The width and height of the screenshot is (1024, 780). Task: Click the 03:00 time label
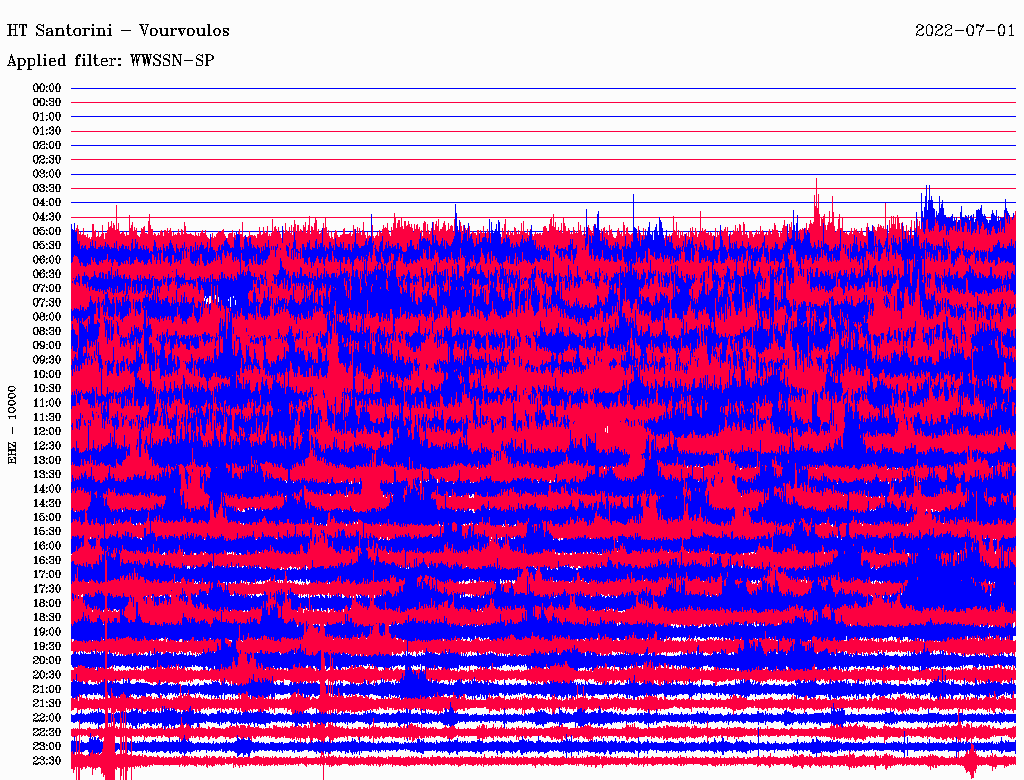[47, 174]
